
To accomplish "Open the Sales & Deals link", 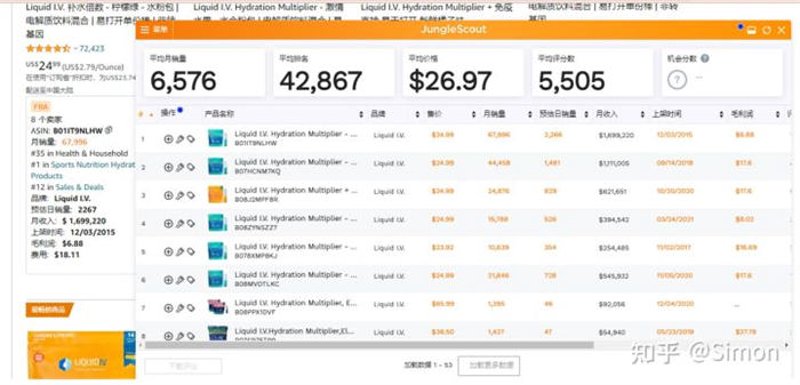I will pos(80,187).
